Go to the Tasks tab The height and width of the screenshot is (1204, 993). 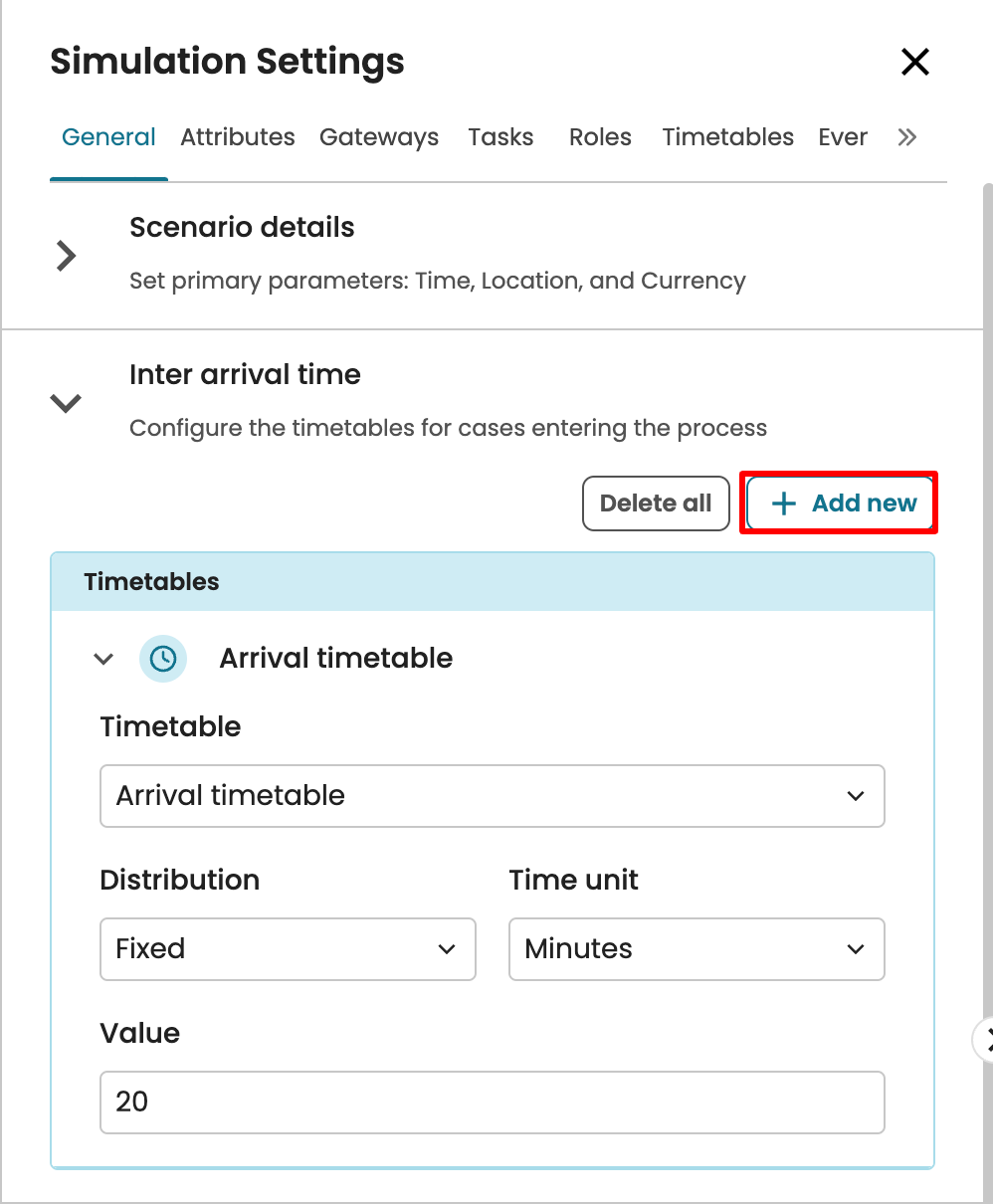(x=500, y=137)
